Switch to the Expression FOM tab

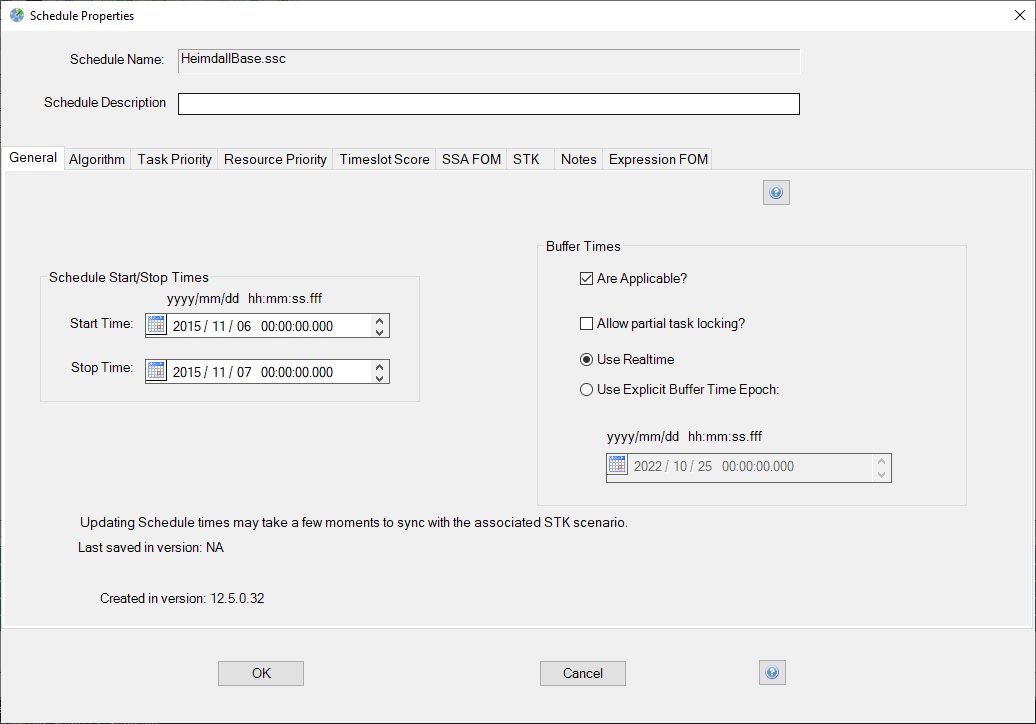click(658, 159)
